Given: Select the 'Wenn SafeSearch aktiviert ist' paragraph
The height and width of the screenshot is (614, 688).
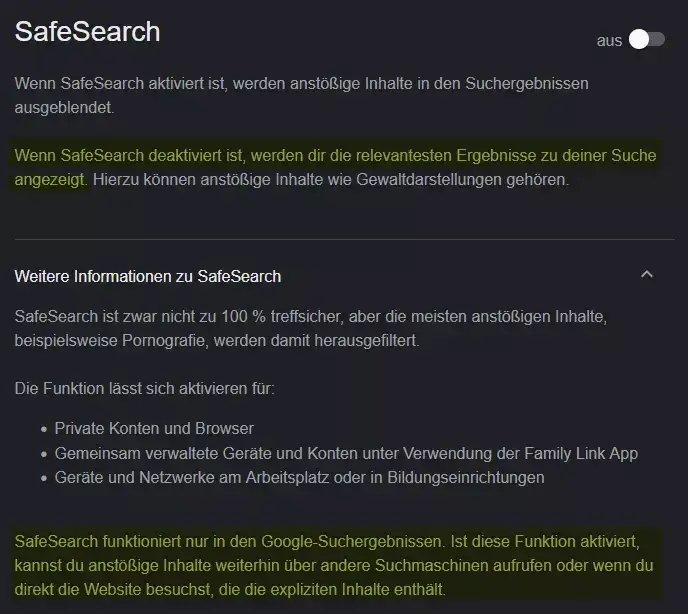Looking at the screenshot, I should coord(301,95).
